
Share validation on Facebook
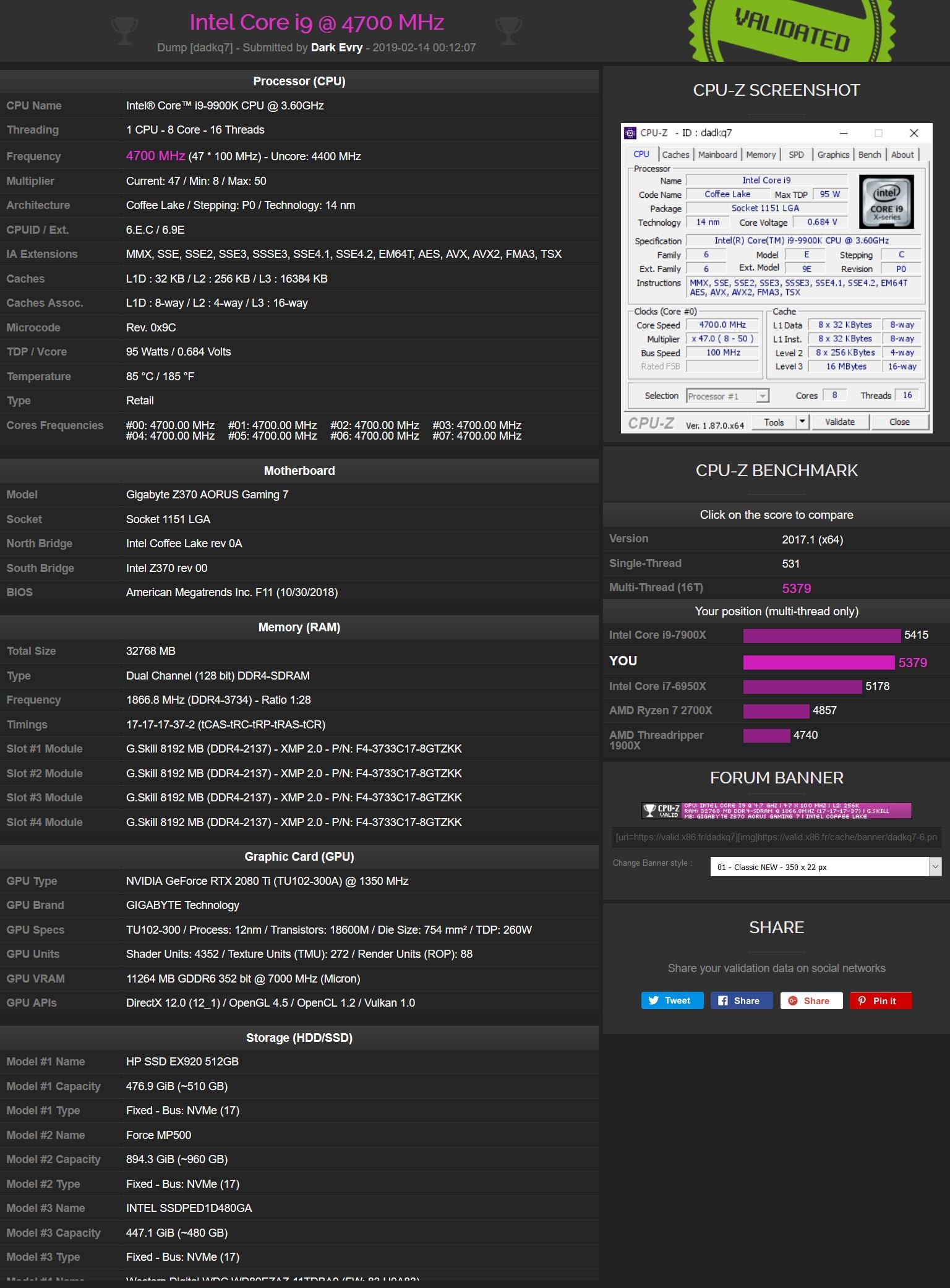point(741,1000)
